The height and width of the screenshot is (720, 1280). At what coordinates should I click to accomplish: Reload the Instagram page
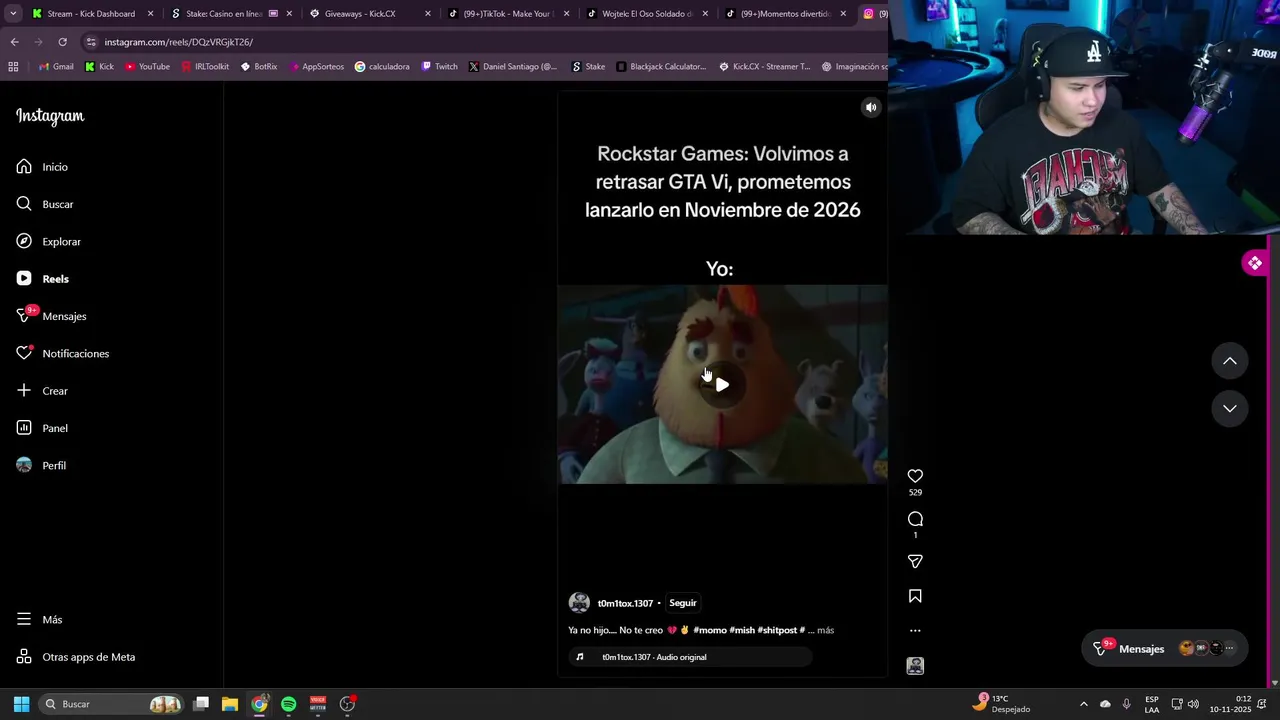click(62, 42)
